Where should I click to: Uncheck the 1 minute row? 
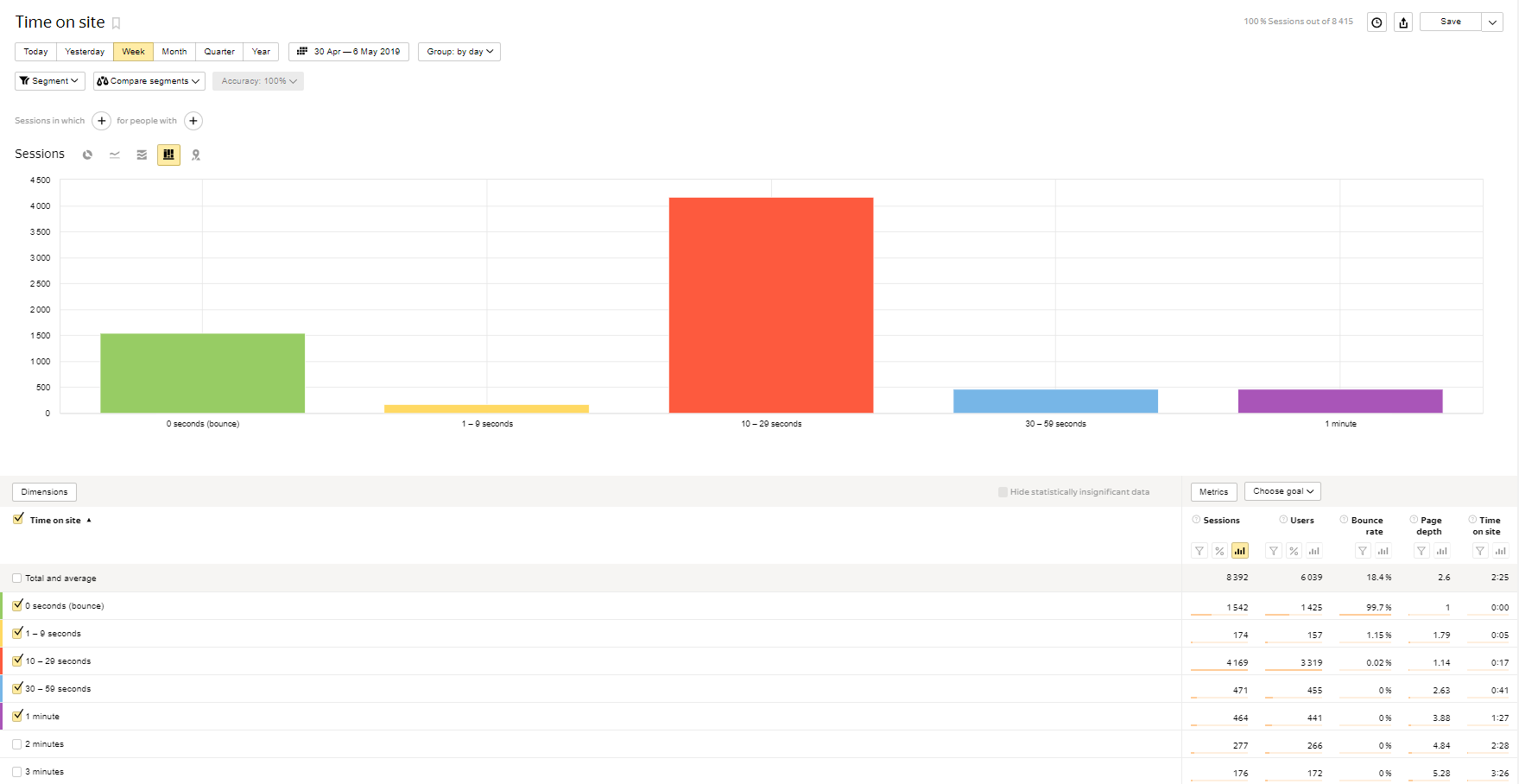17,716
